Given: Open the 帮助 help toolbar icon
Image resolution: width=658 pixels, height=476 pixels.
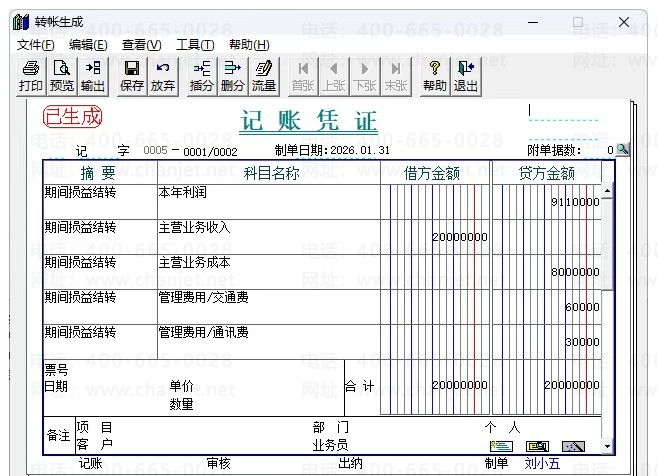Looking at the screenshot, I should tap(435, 77).
